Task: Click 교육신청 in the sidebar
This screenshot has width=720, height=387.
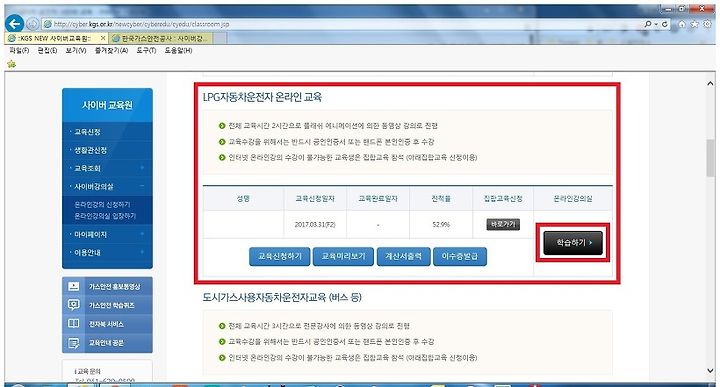Action: pos(87,132)
